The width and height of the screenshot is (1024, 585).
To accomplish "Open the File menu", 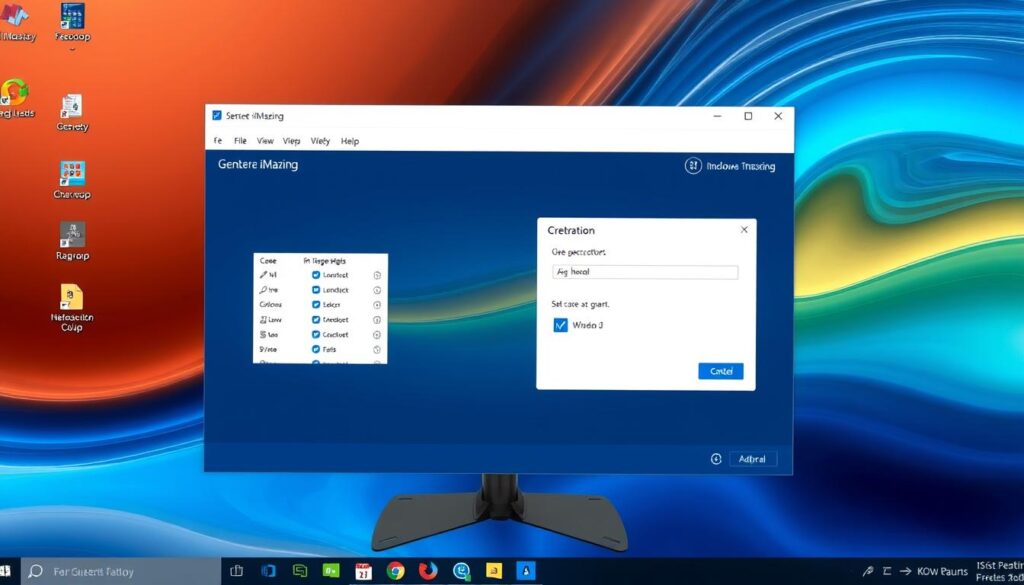I will point(240,140).
